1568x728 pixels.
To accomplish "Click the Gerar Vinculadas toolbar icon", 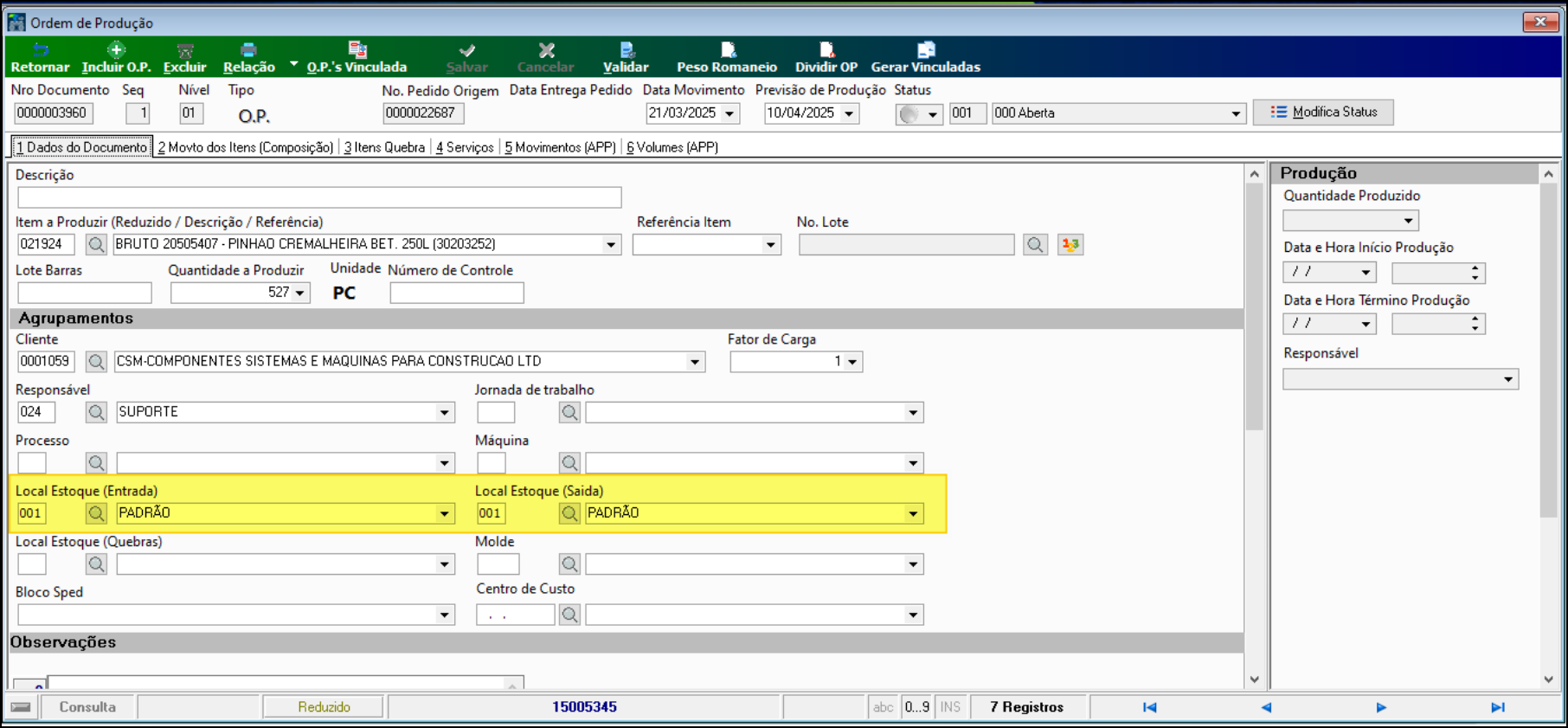I will [926, 50].
